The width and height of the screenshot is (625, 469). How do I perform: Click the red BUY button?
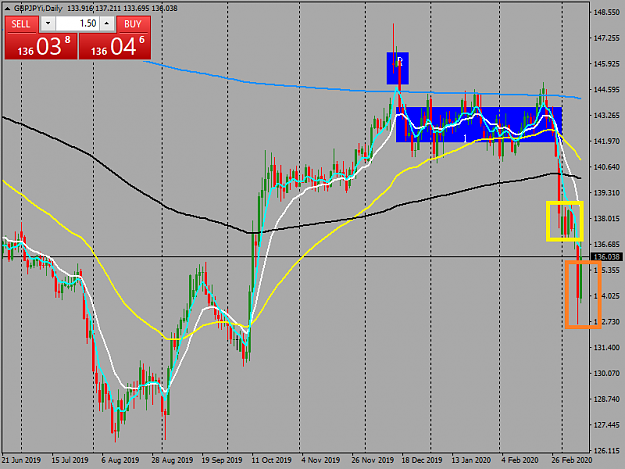[133, 24]
